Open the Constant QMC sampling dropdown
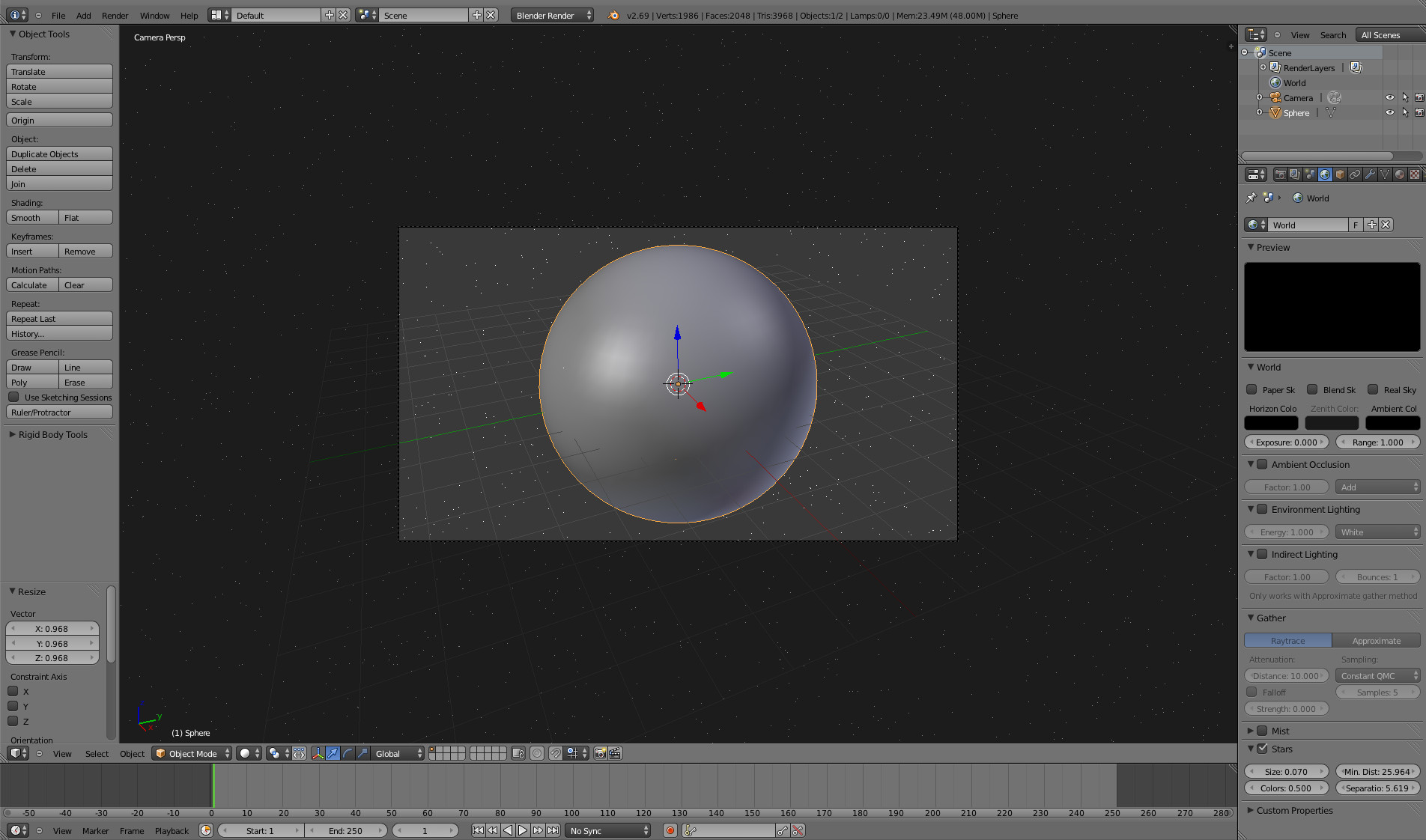This screenshot has width=1426, height=840. 1377,675
